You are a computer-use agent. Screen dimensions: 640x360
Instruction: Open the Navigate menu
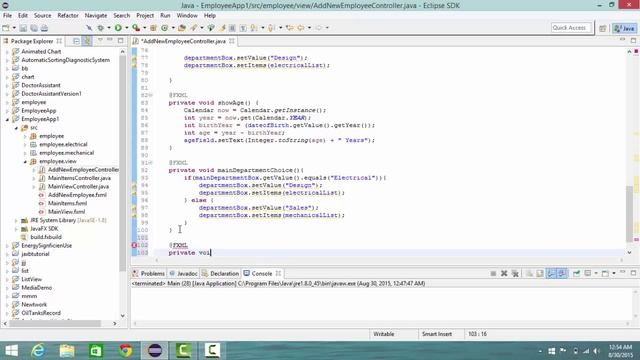coord(96,16)
